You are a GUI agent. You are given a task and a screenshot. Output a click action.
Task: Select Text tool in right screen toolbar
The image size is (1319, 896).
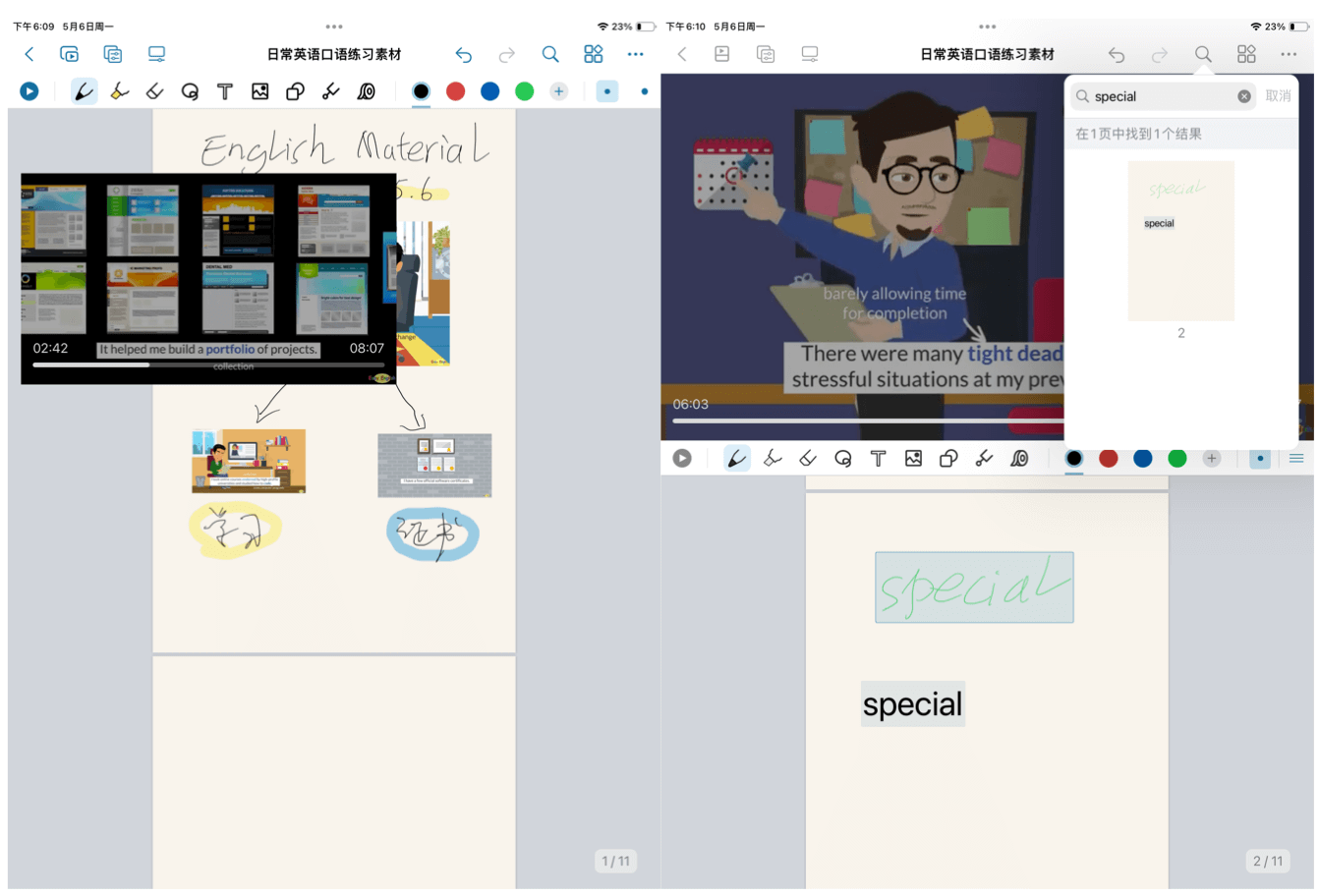click(878, 458)
